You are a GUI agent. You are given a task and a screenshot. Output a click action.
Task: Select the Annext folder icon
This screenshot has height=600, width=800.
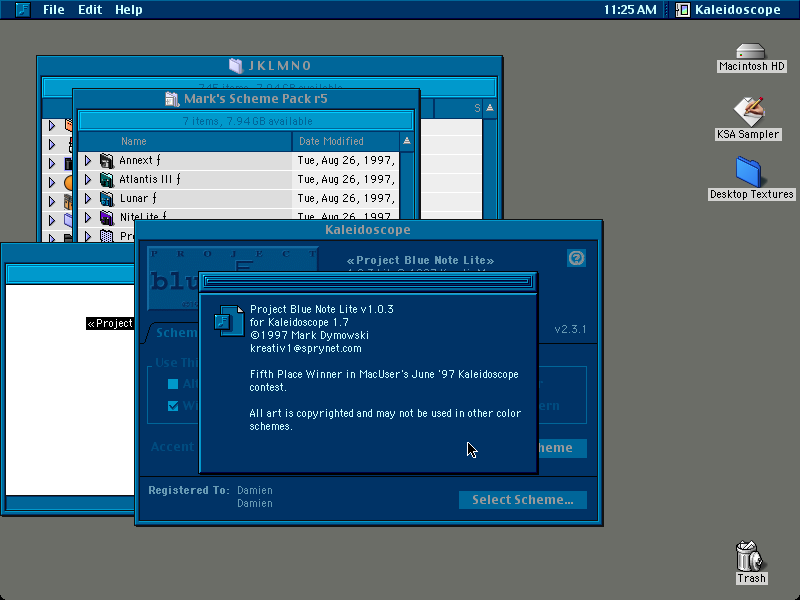click(106, 161)
